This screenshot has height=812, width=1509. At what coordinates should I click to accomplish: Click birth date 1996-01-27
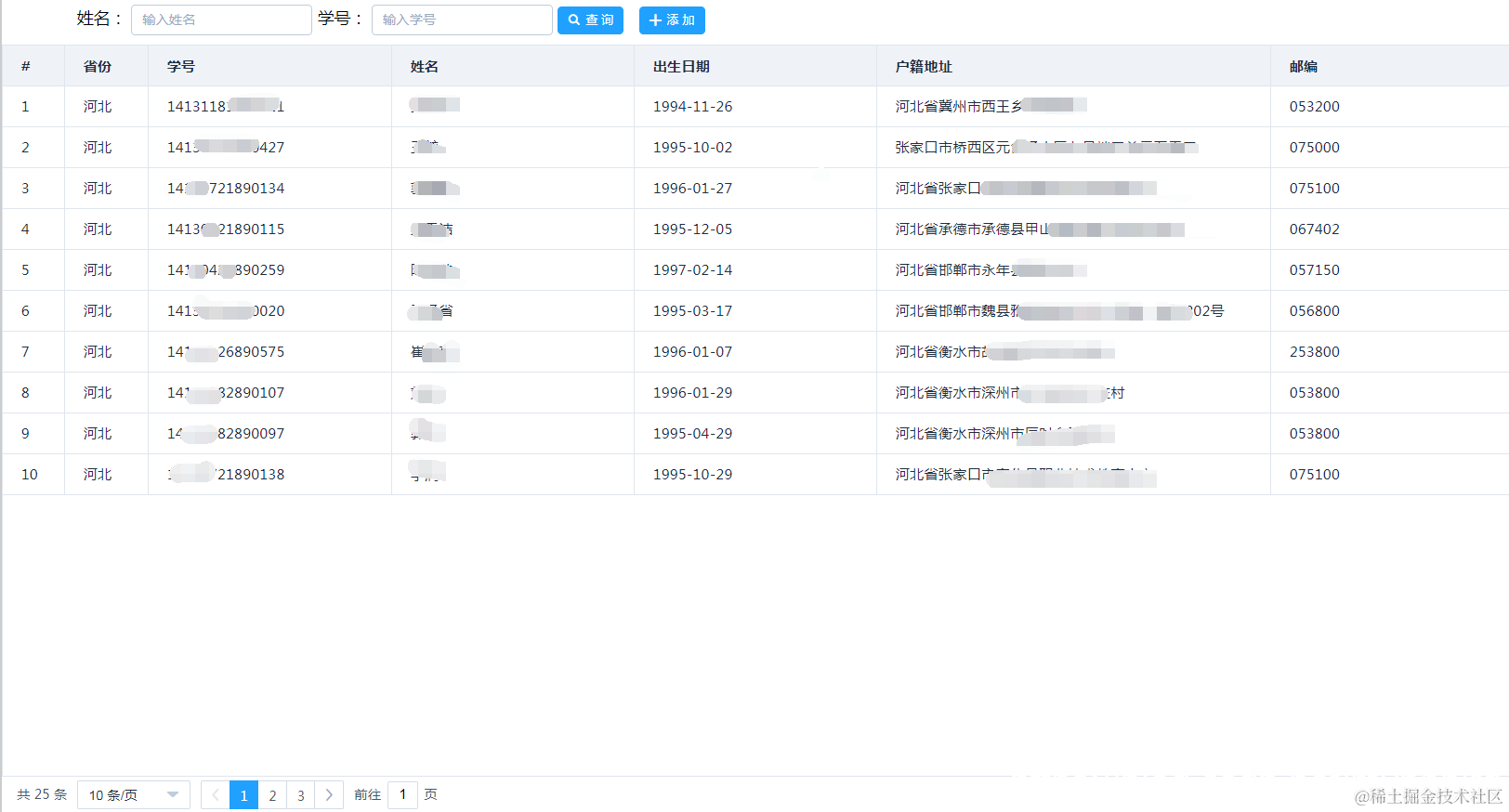692,189
